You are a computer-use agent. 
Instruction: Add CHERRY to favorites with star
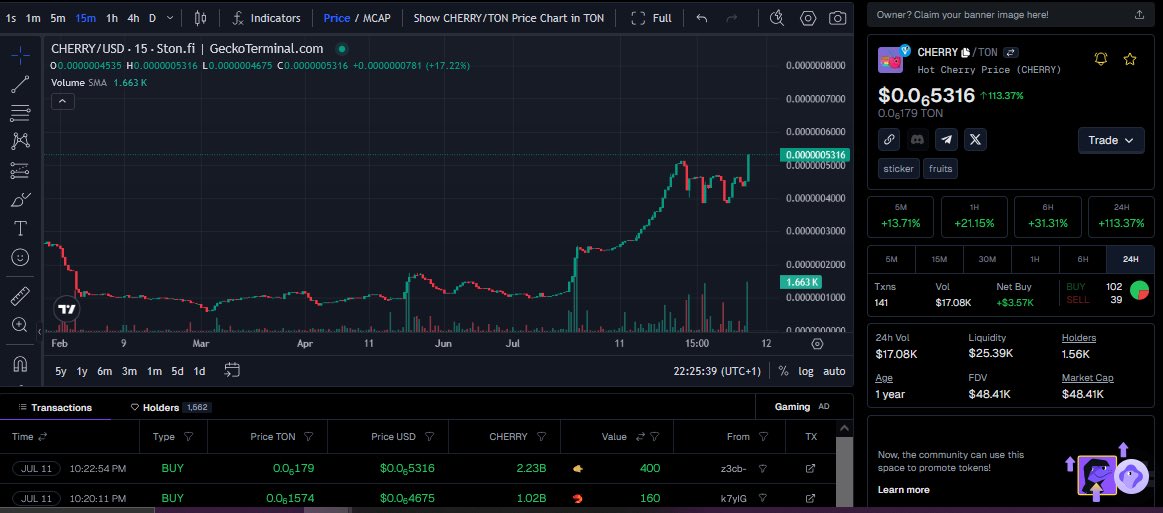(1130, 59)
